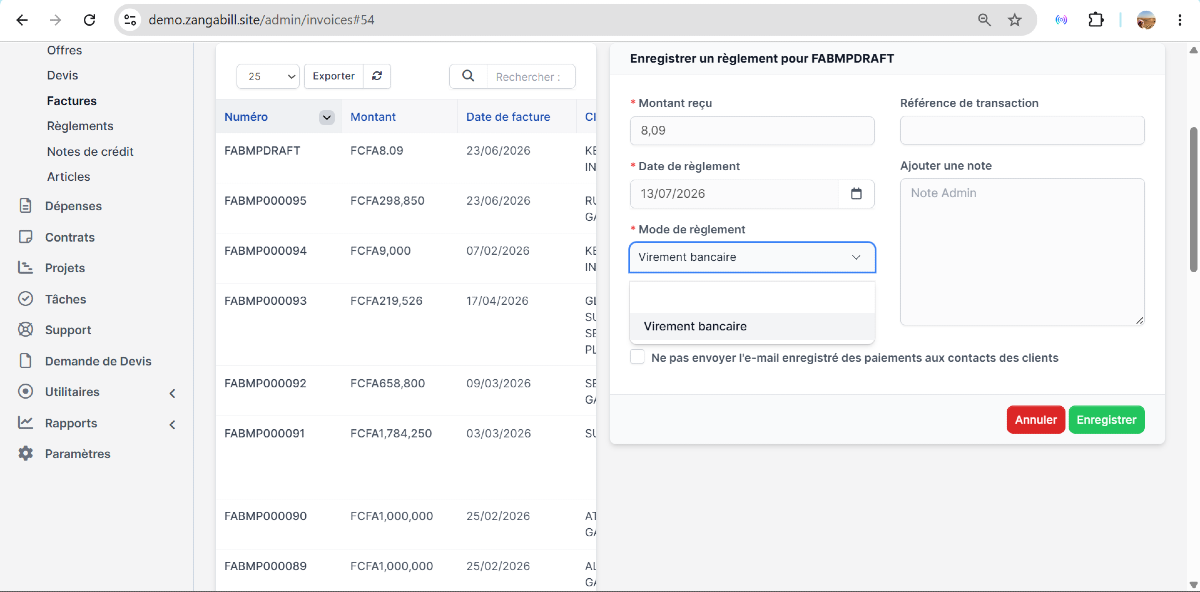Open site information icon in address bar
Screen dimensions: 1200x592
click(130, 20)
